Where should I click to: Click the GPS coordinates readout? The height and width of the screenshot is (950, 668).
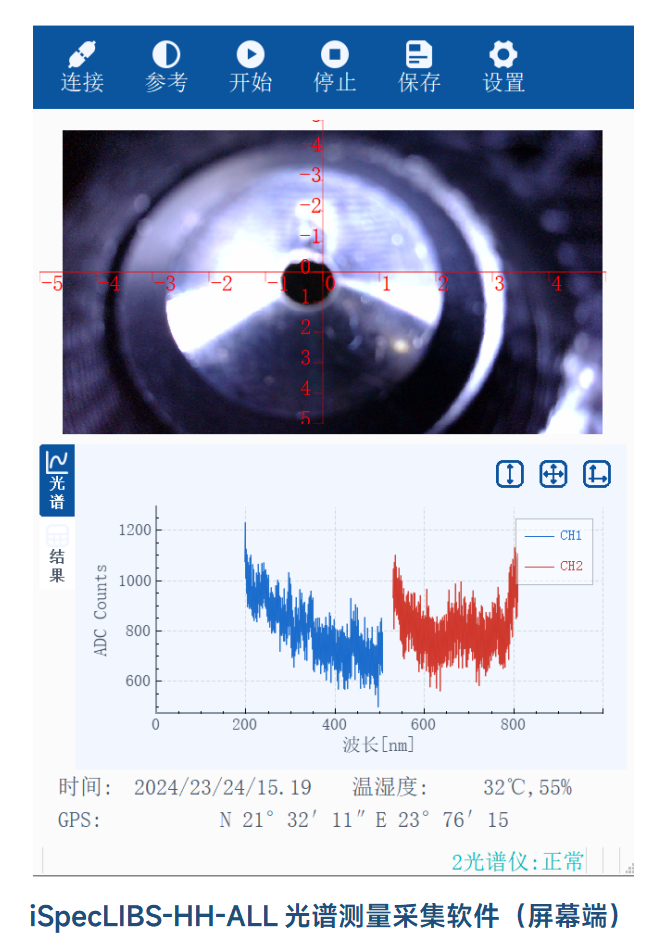[364, 821]
